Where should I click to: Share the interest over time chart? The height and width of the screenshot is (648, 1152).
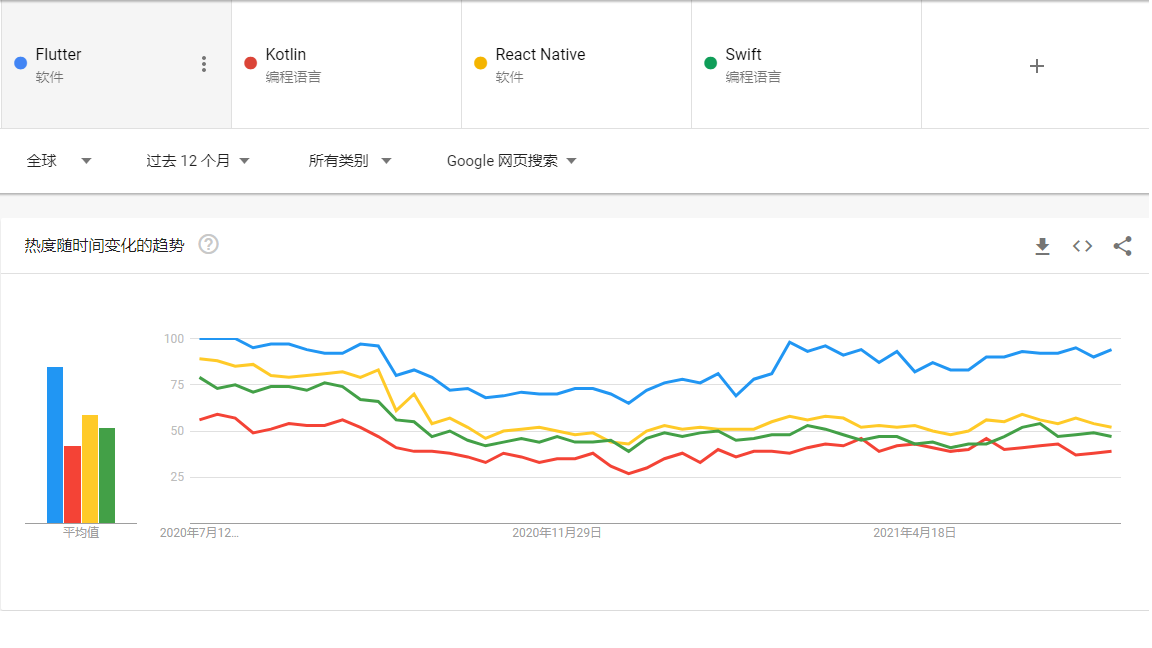tap(1122, 246)
